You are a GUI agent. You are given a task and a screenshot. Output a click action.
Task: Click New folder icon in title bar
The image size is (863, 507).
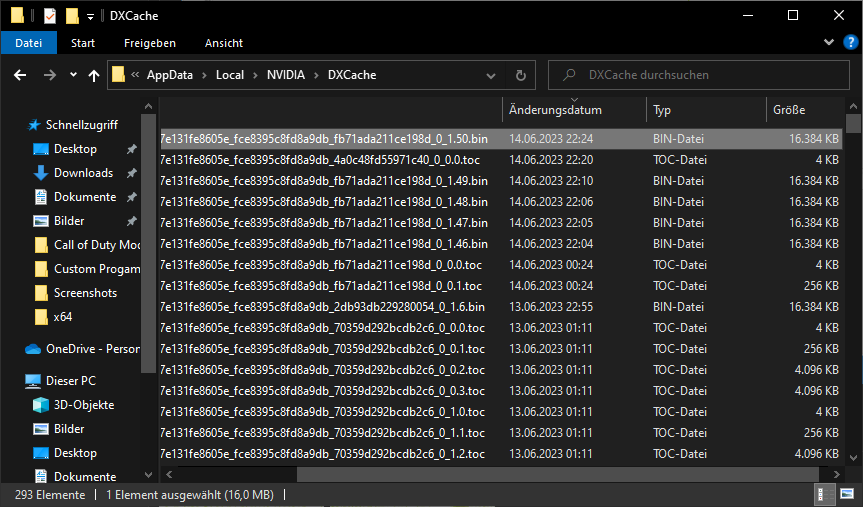point(72,16)
